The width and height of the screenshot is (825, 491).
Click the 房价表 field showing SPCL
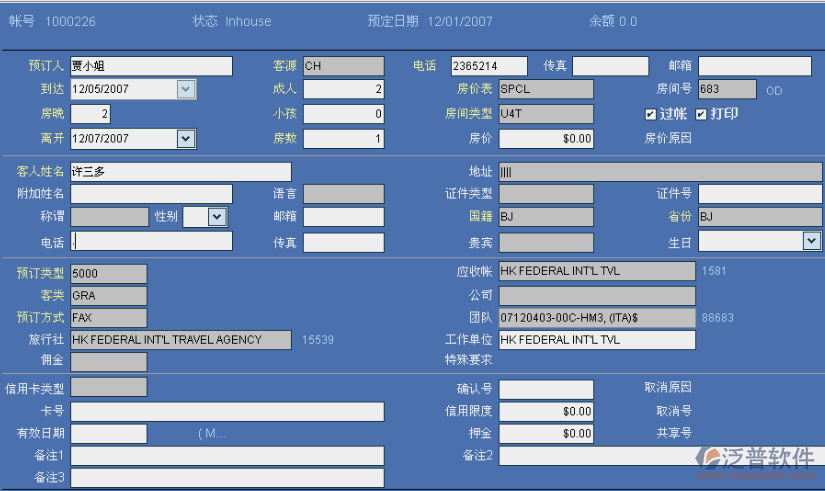[x=546, y=89]
